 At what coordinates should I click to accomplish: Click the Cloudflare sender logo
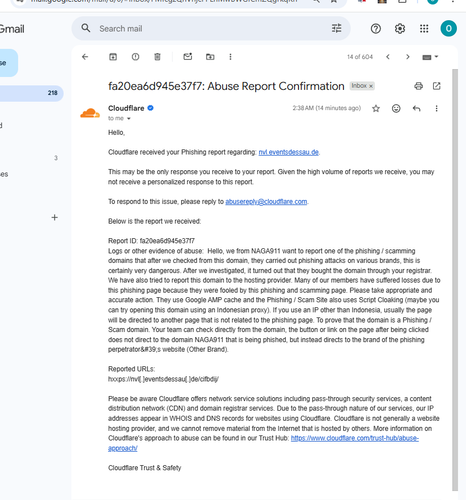90,113
